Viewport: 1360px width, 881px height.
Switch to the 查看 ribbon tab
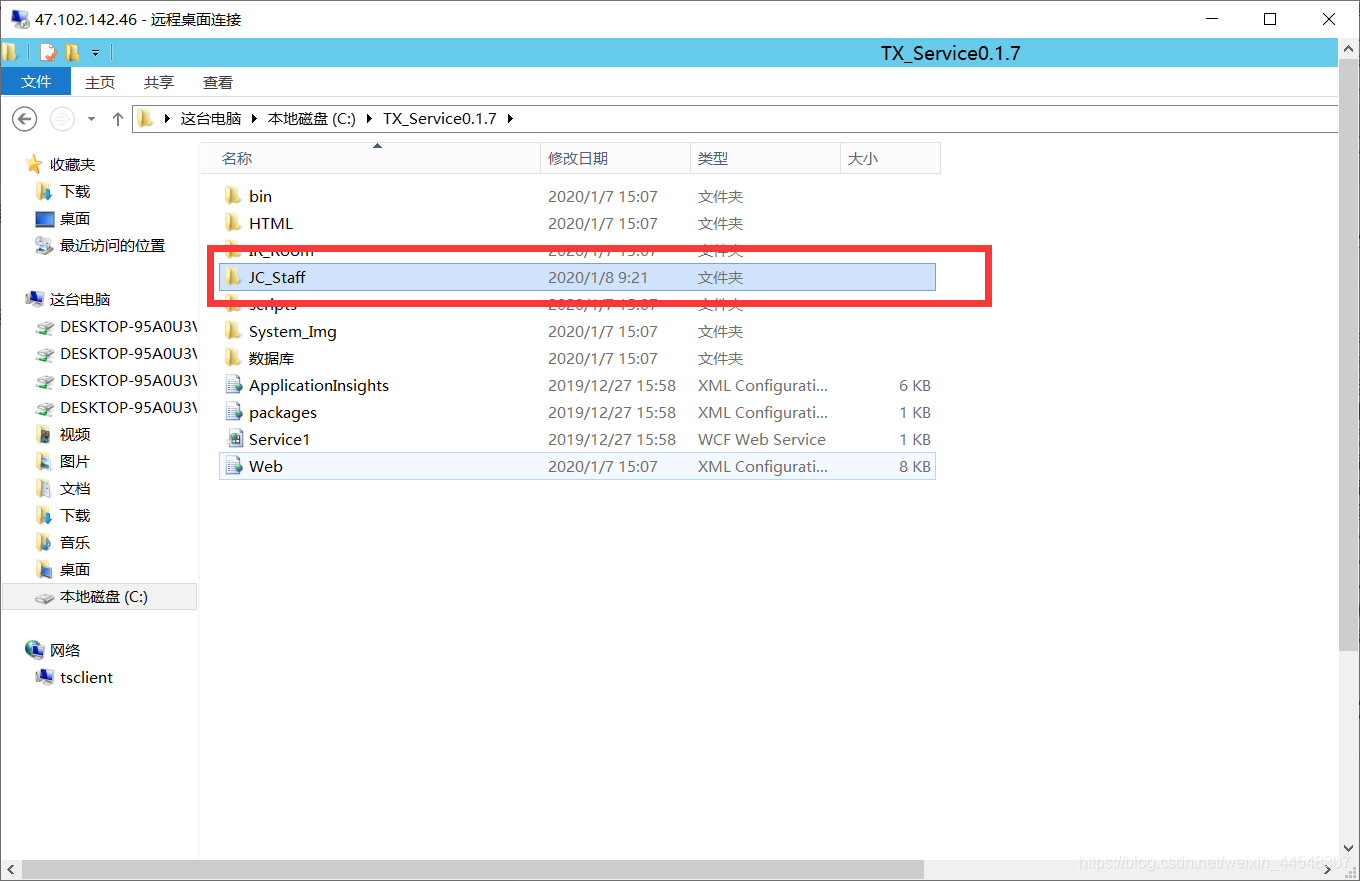click(218, 83)
